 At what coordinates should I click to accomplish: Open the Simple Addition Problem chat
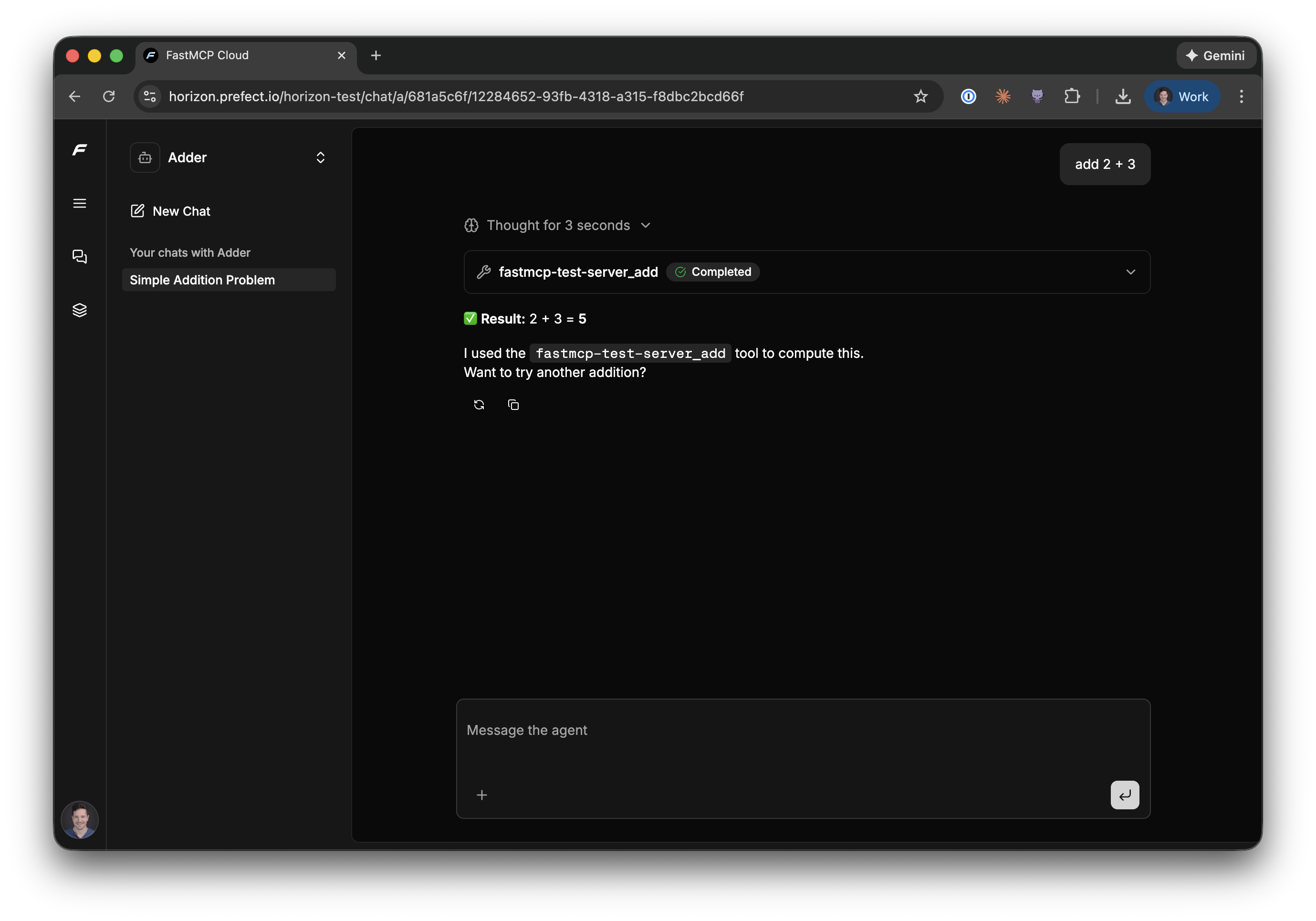tap(203, 280)
